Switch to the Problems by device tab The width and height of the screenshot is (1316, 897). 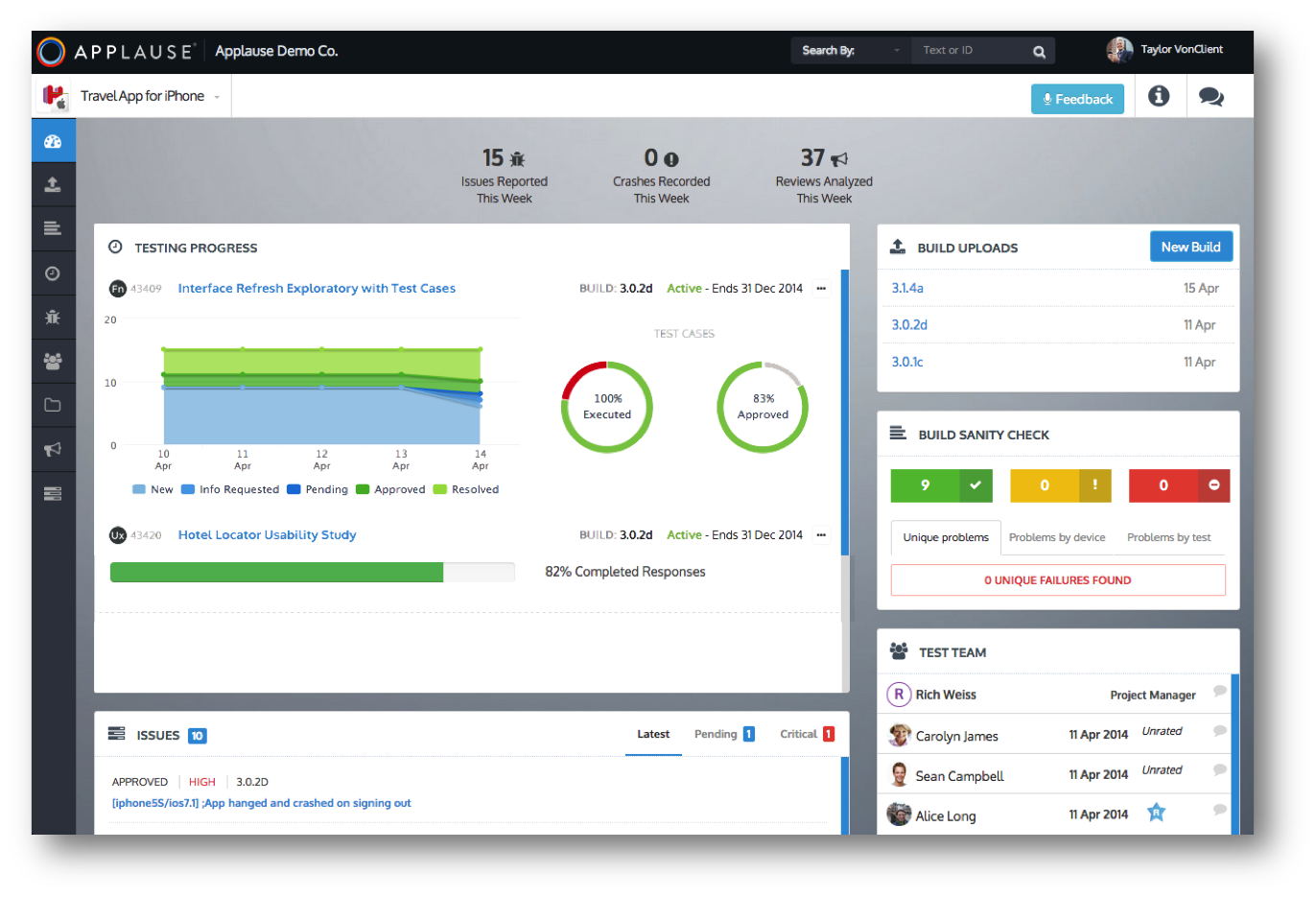1057,537
